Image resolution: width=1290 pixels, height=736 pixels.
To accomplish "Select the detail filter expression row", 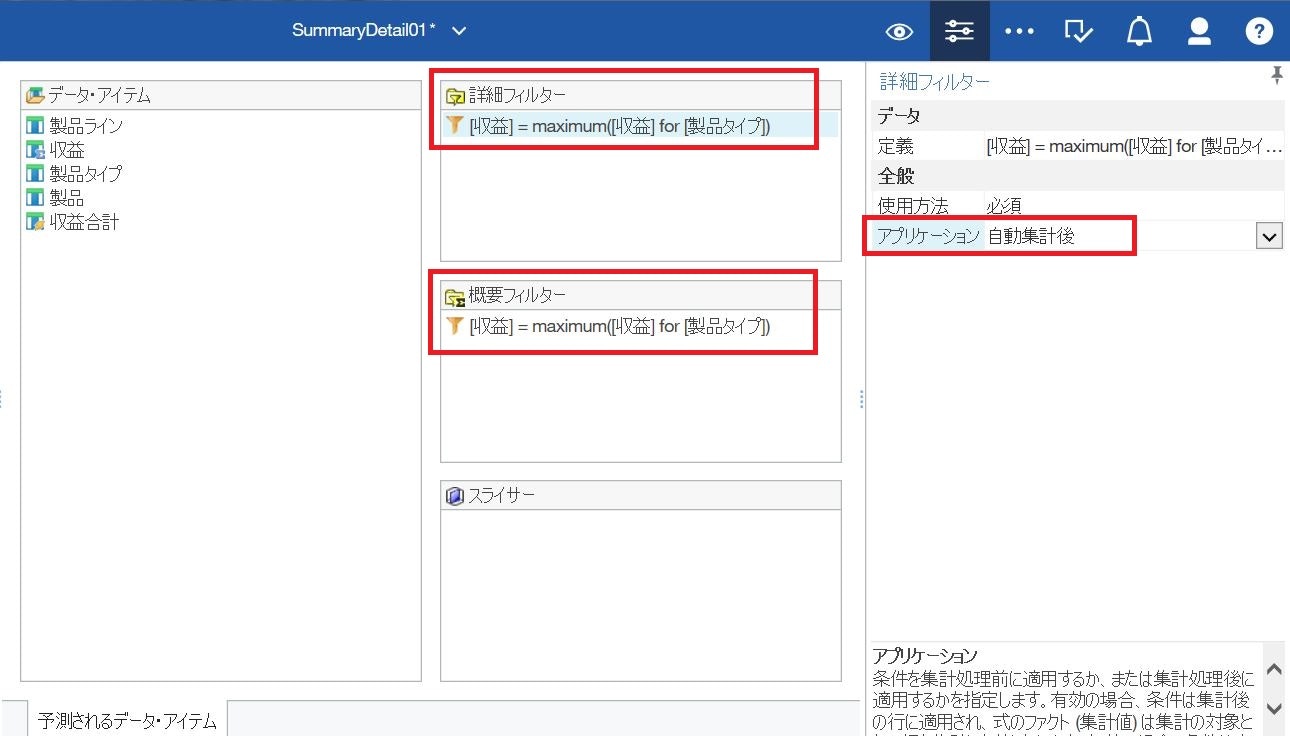I will pos(640,125).
